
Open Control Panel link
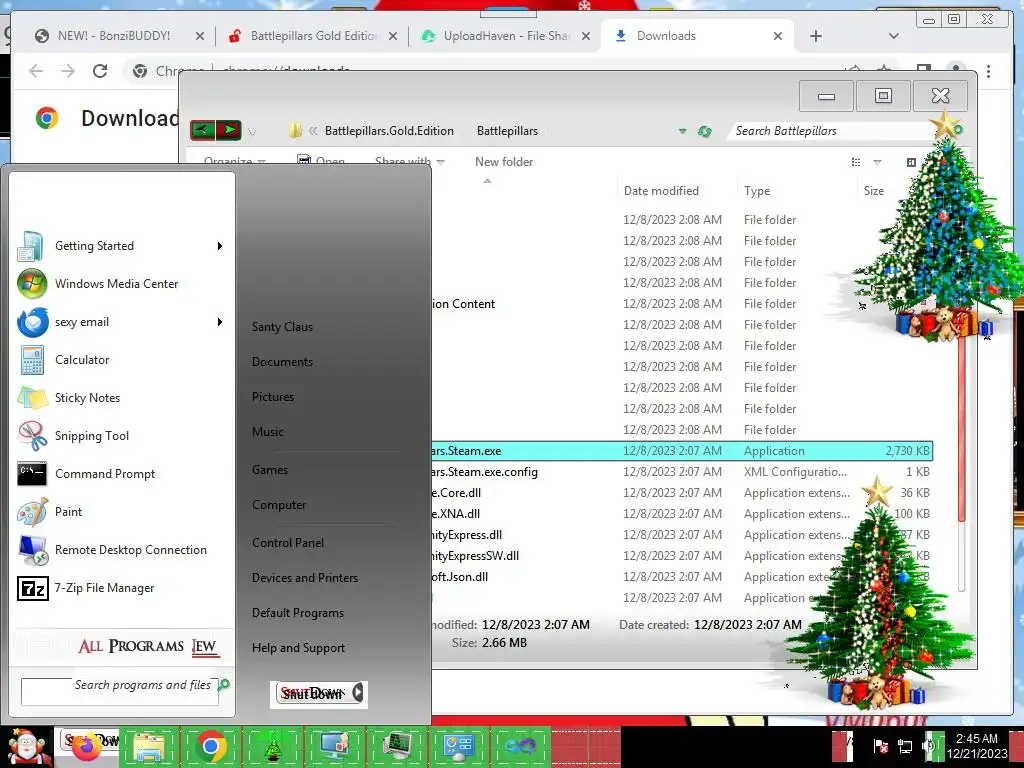[288, 543]
